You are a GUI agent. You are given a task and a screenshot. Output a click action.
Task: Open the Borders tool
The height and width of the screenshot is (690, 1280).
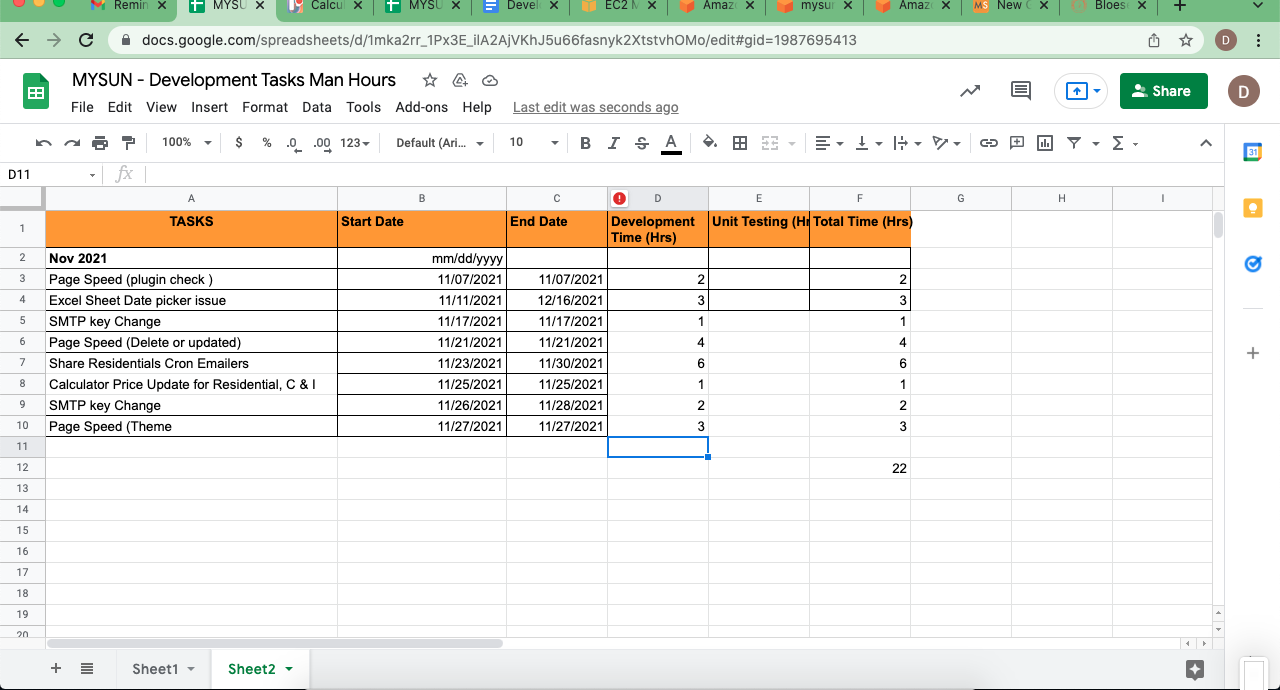pyautogui.click(x=740, y=143)
